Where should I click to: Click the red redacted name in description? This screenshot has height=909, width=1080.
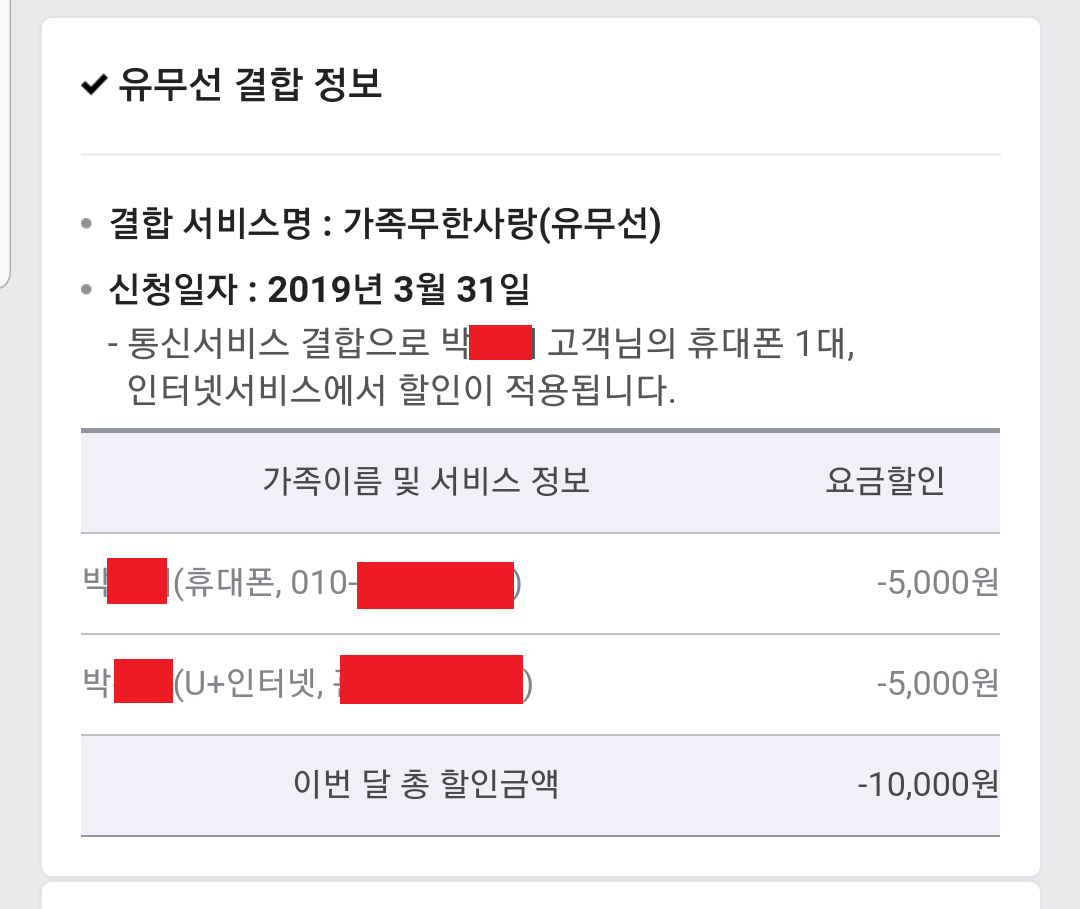tap(499, 346)
